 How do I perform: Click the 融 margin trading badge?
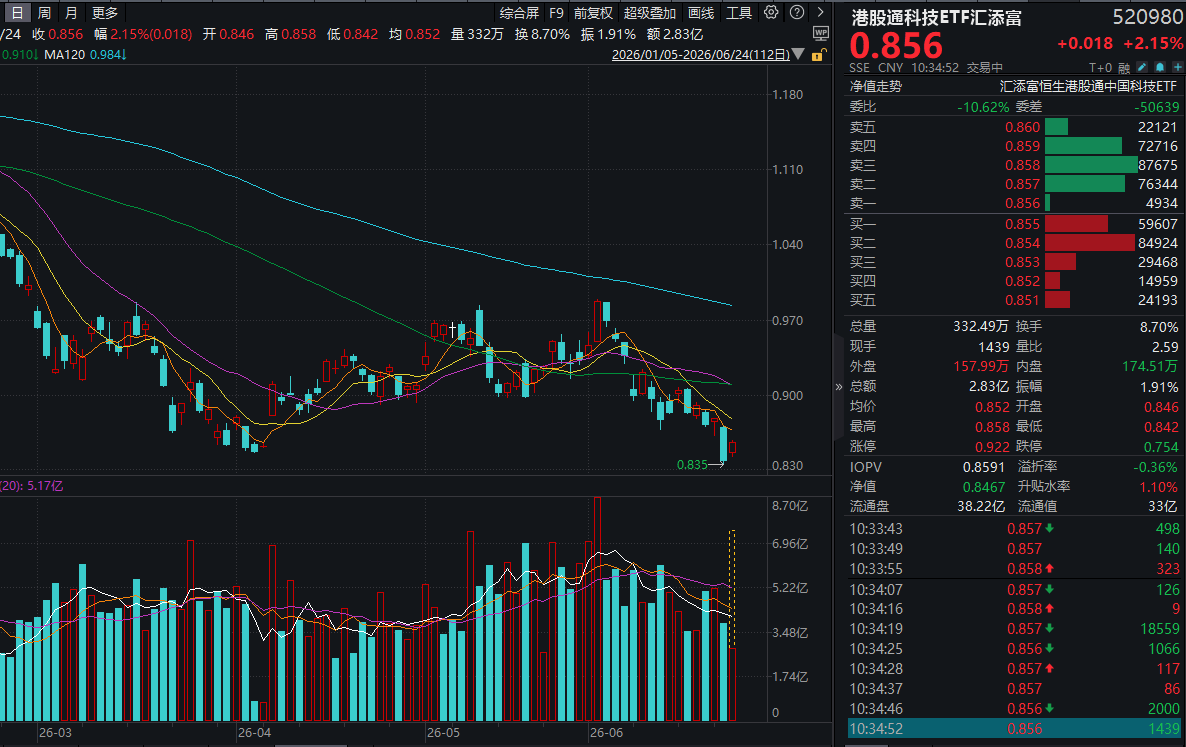point(1124,67)
